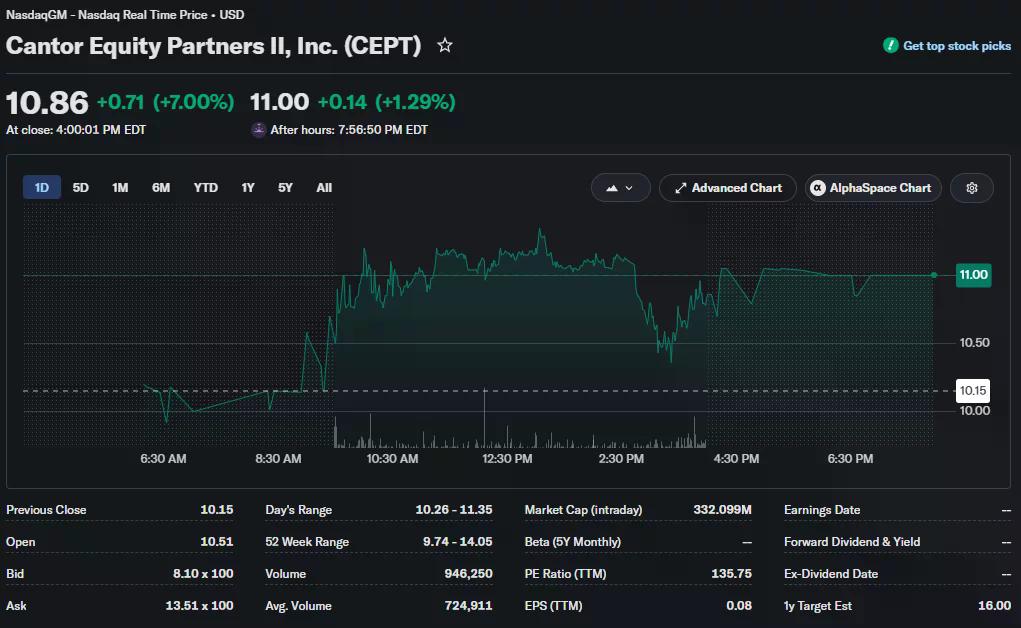
Task: Click the after hours moon icon
Action: pos(259,130)
